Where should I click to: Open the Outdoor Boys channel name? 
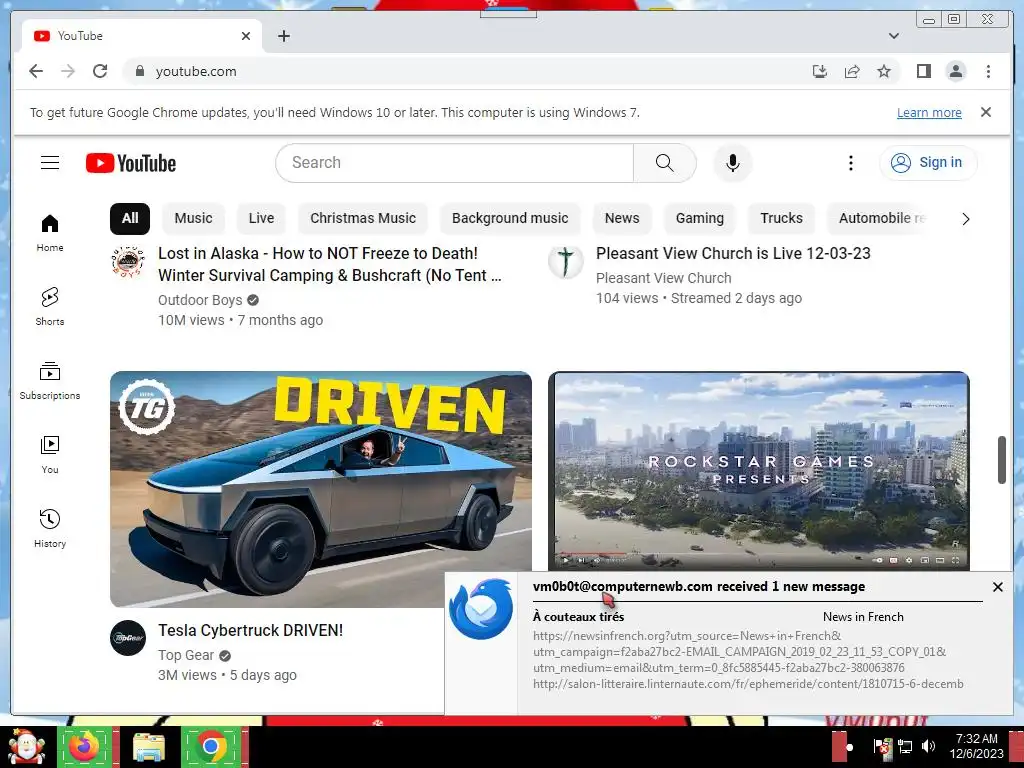(x=200, y=300)
